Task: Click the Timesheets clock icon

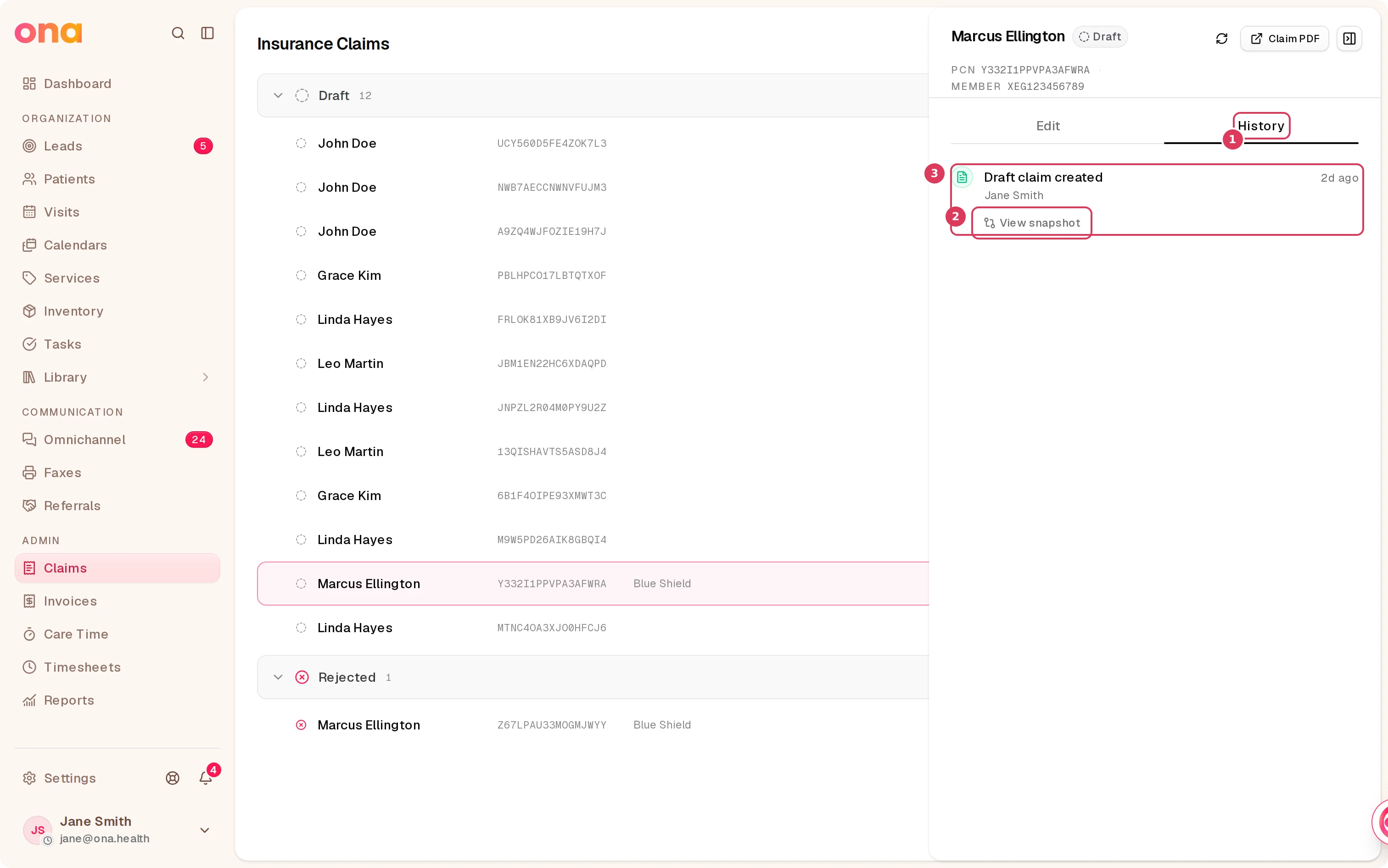Action: (29, 667)
